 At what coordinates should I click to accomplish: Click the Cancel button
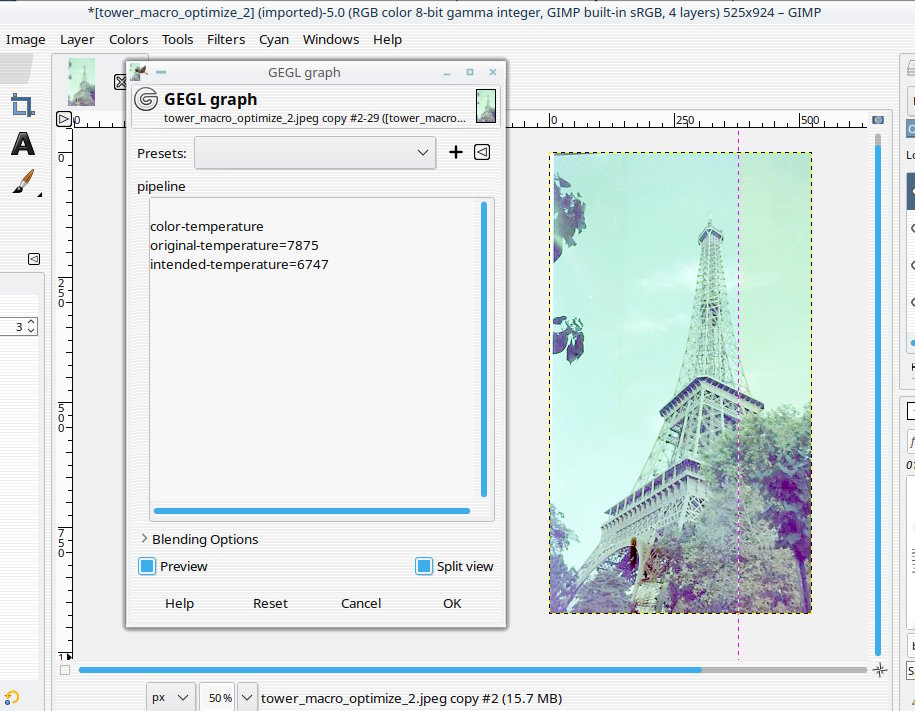(x=361, y=604)
